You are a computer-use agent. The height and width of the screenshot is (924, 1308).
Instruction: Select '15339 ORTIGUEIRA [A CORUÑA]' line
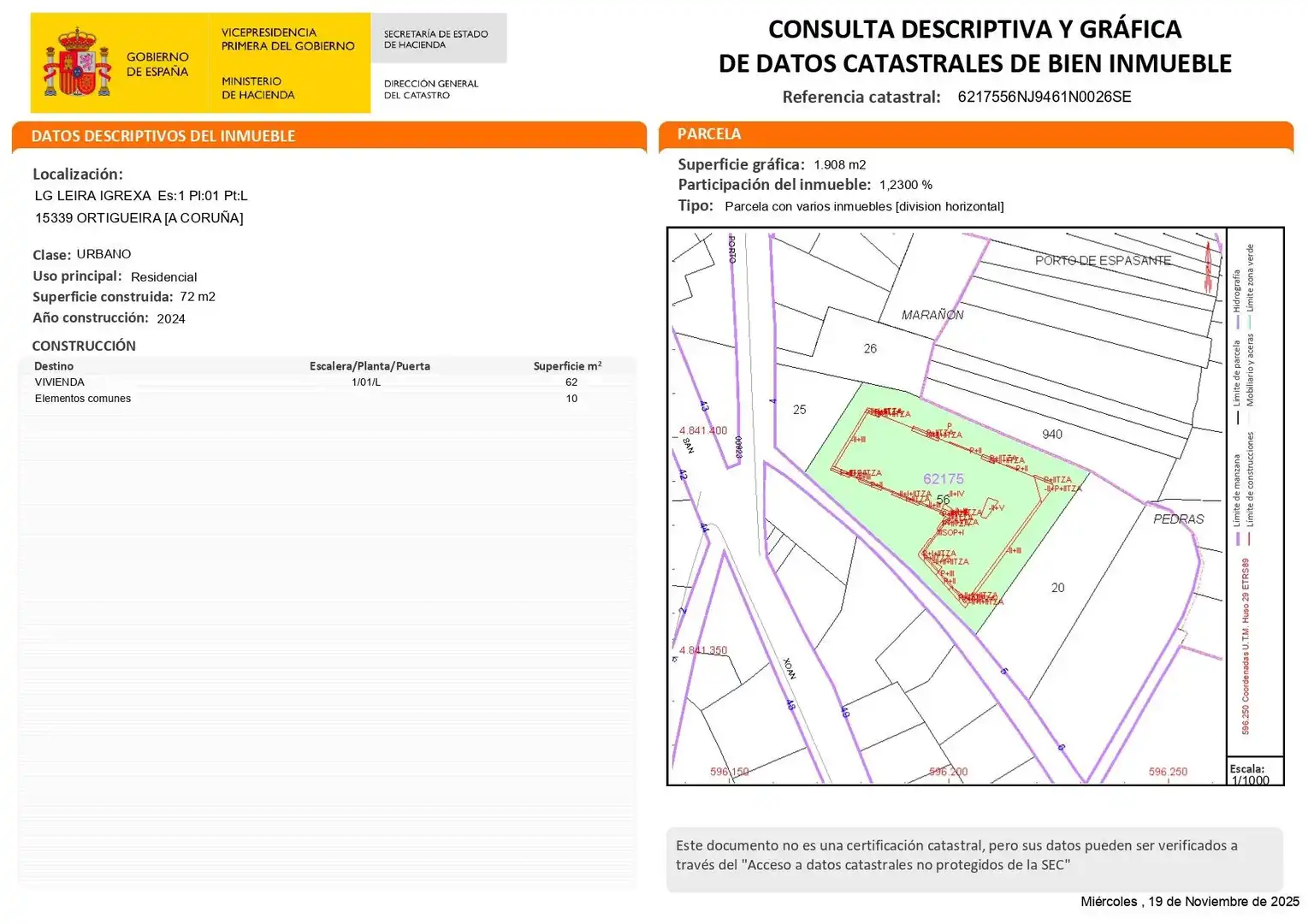click(x=139, y=218)
